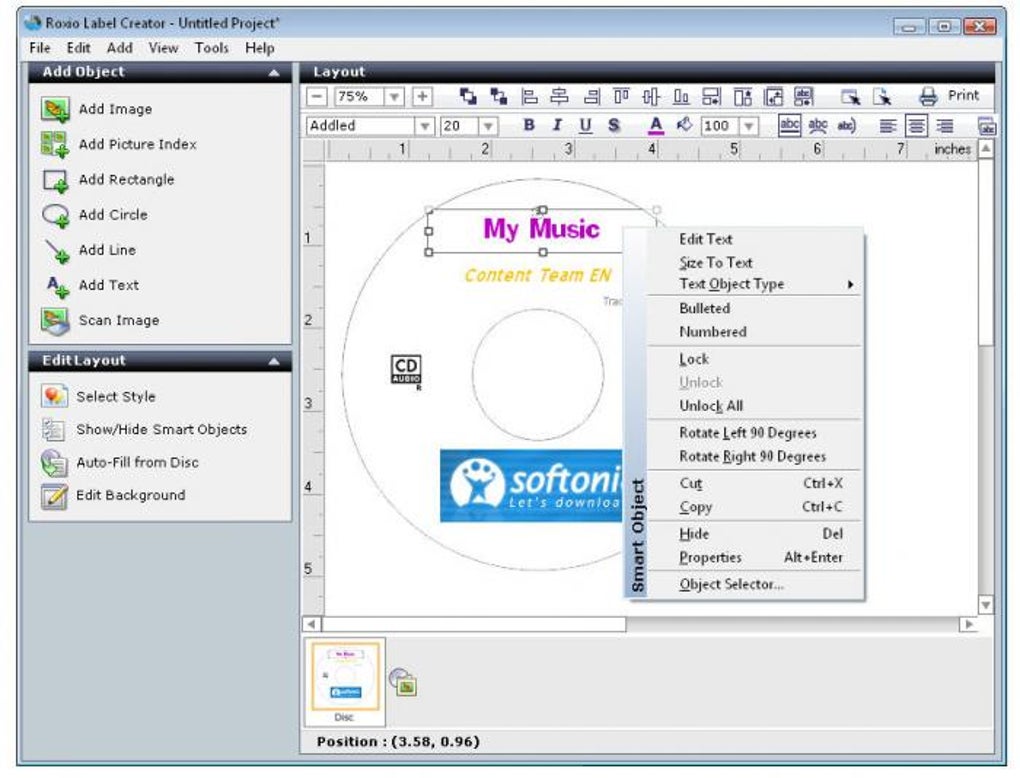Toggle italic text formatting

(557, 125)
